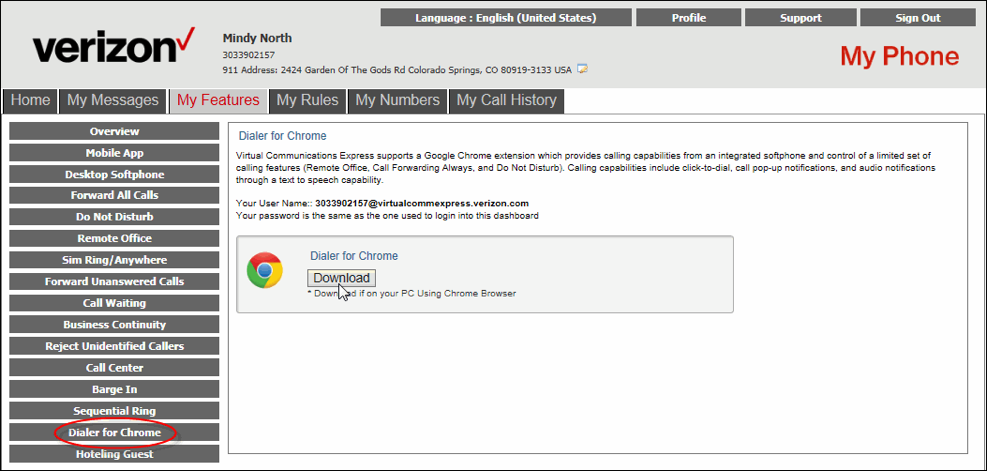Viewport: 987px width, 471px height.
Task: Open Desktop Softphone settings
Action: coord(114,174)
